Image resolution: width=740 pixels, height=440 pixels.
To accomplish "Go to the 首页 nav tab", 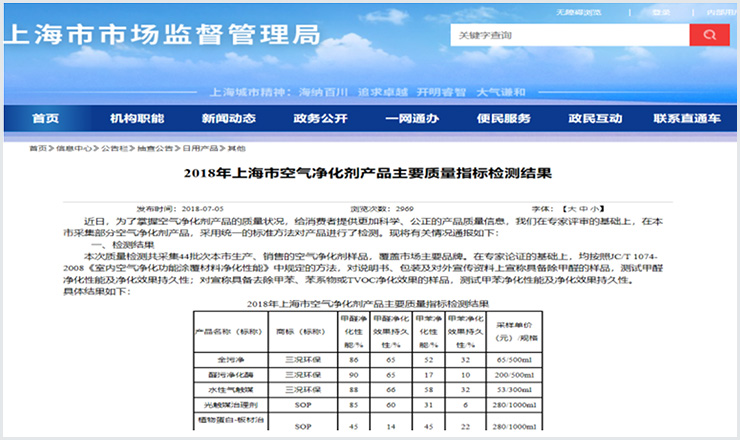I will click(x=46, y=118).
